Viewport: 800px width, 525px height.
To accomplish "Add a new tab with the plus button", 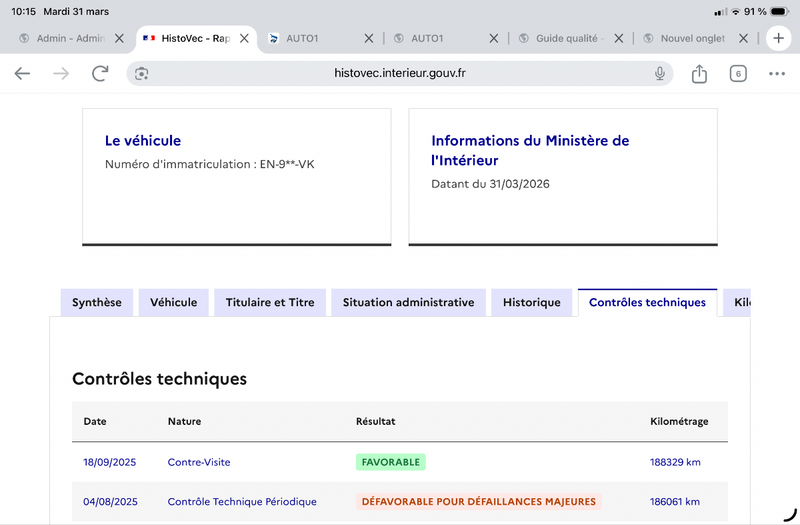I will point(779,38).
